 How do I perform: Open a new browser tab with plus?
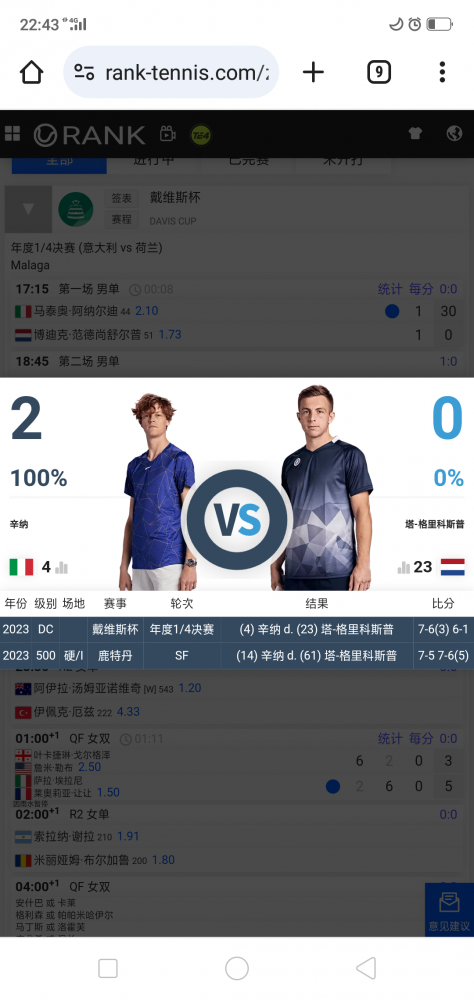pos(313,72)
